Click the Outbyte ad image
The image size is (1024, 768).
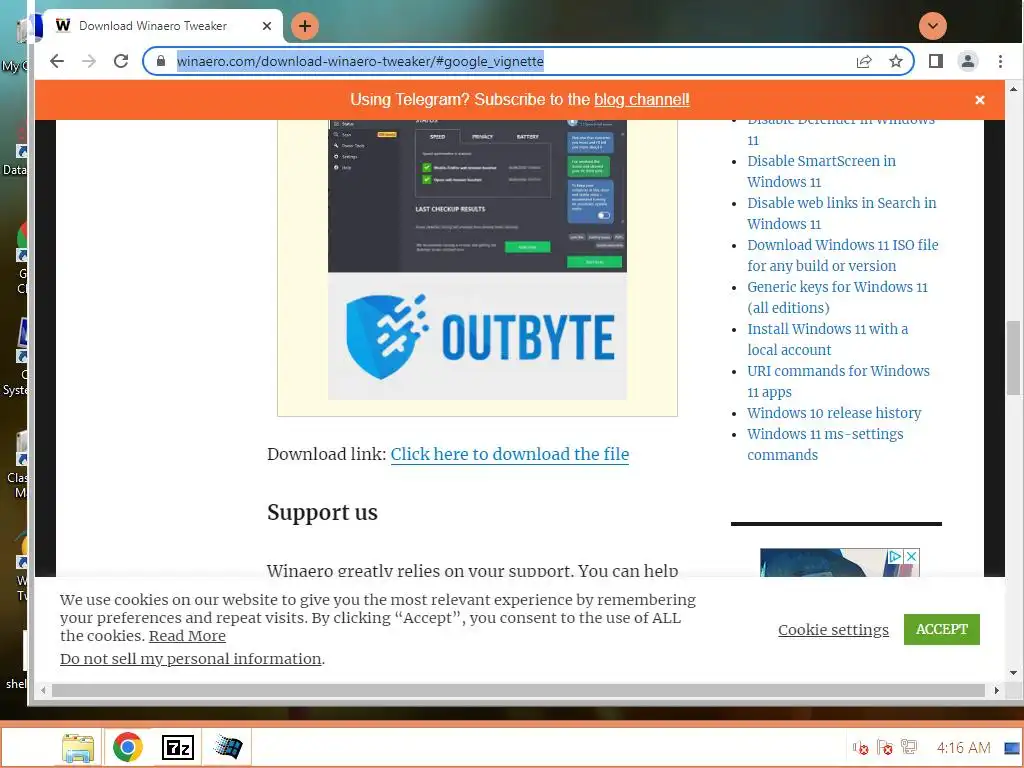[477, 259]
